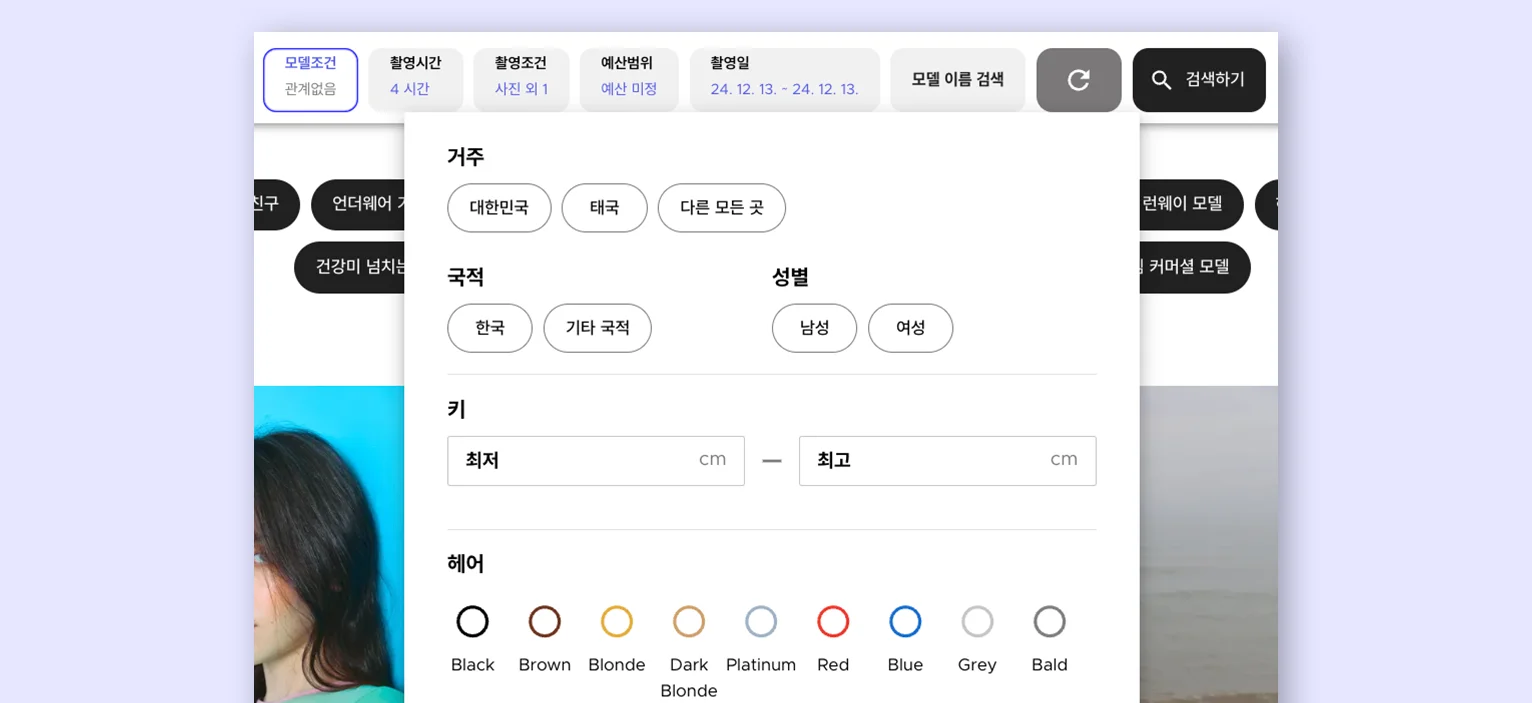Viewport: 1532px width, 703px height.
Task: Open the 촬영조건 filter section
Action: [x=521, y=79]
